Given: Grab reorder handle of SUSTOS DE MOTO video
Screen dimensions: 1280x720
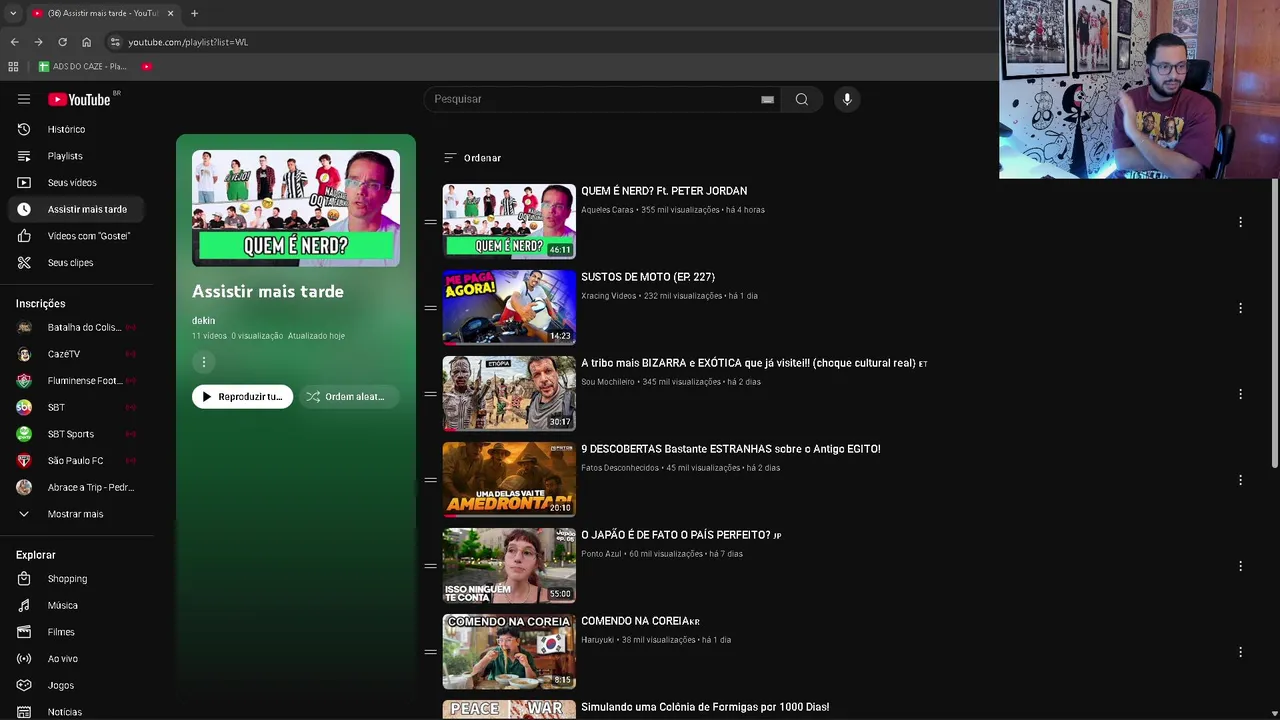Looking at the screenshot, I should tap(430, 308).
